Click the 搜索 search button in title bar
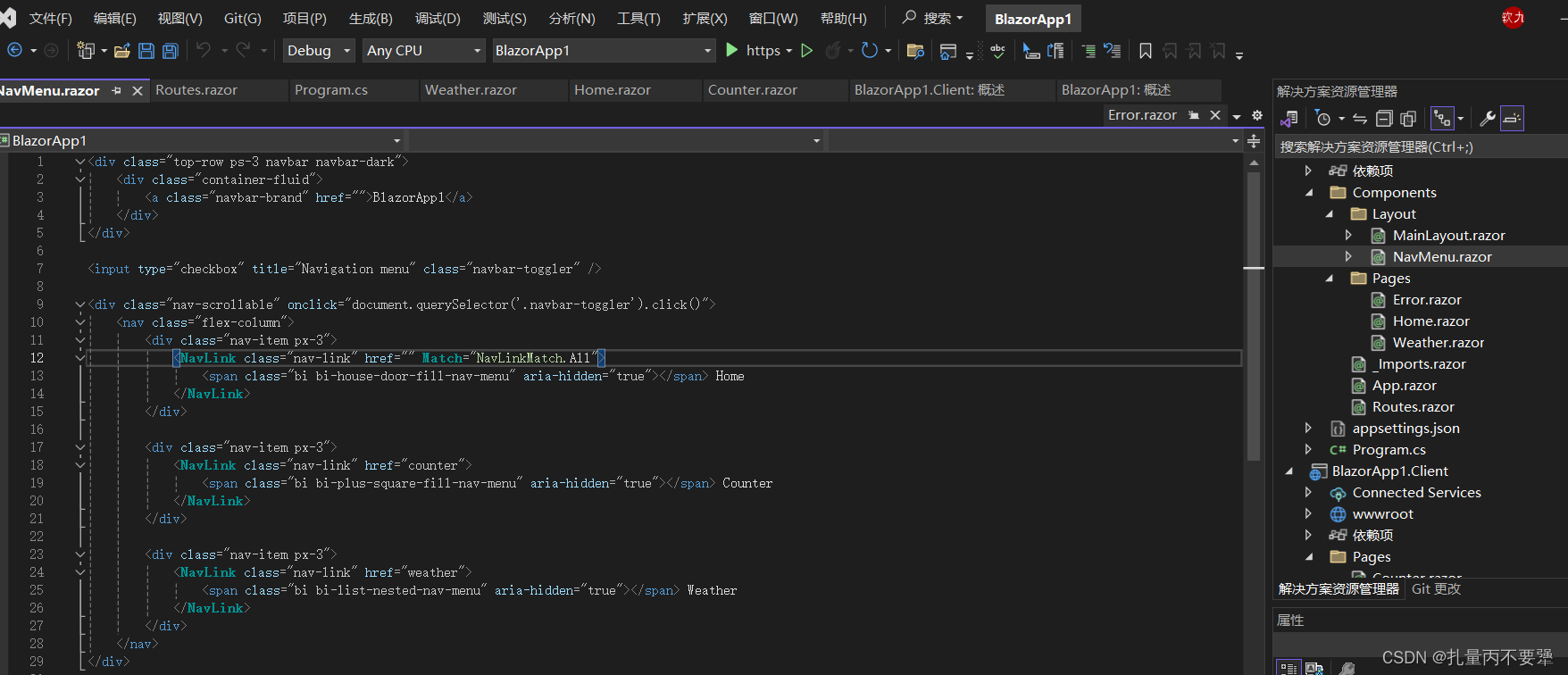This screenshot has height=675, width=1568. click(x=933, y=18)
